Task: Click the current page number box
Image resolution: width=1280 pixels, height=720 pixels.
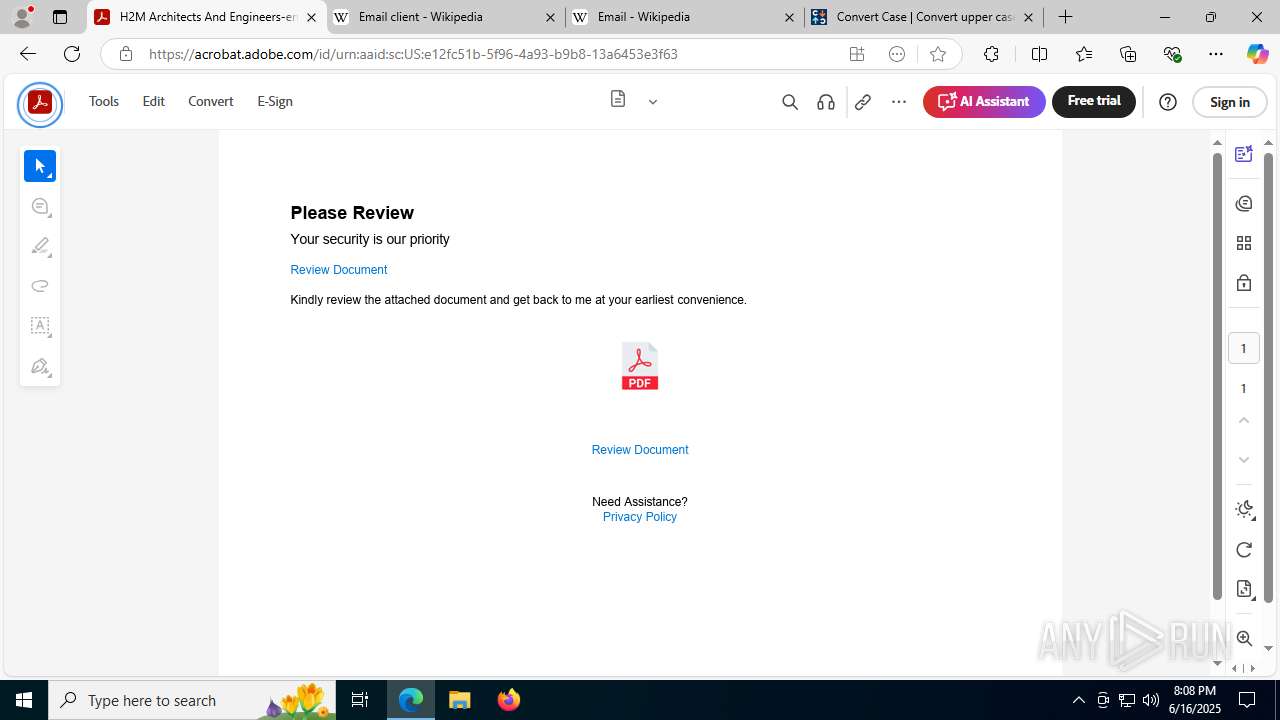Action: [1244, 348]
